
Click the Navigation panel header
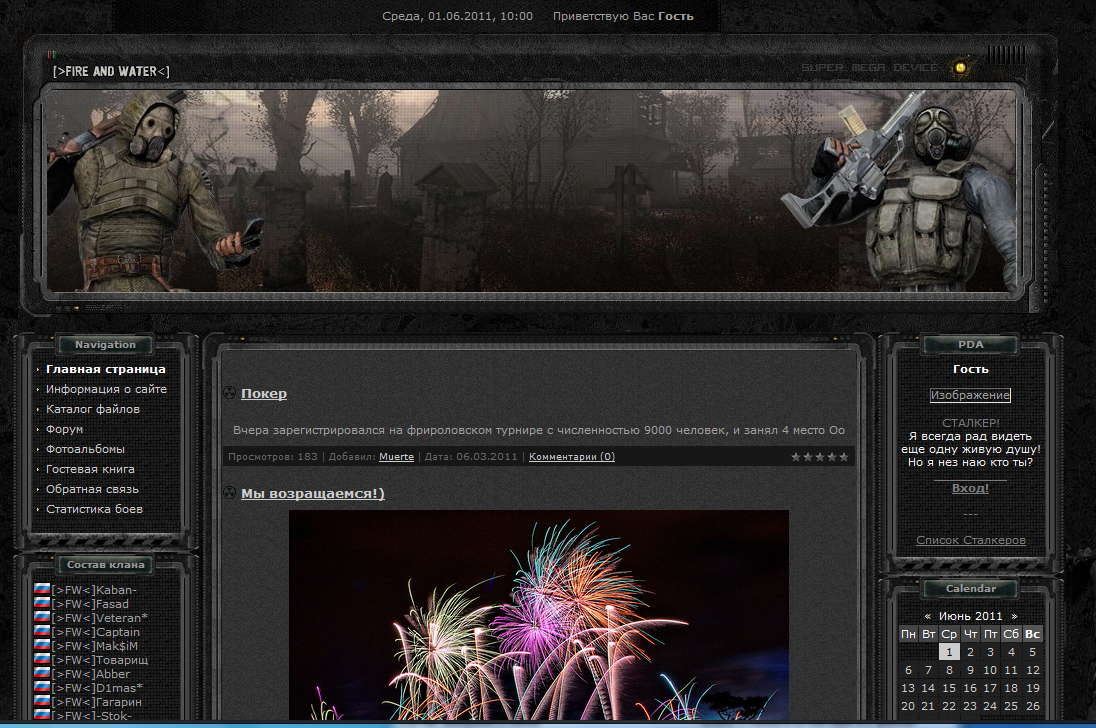(x=106, y=344)
